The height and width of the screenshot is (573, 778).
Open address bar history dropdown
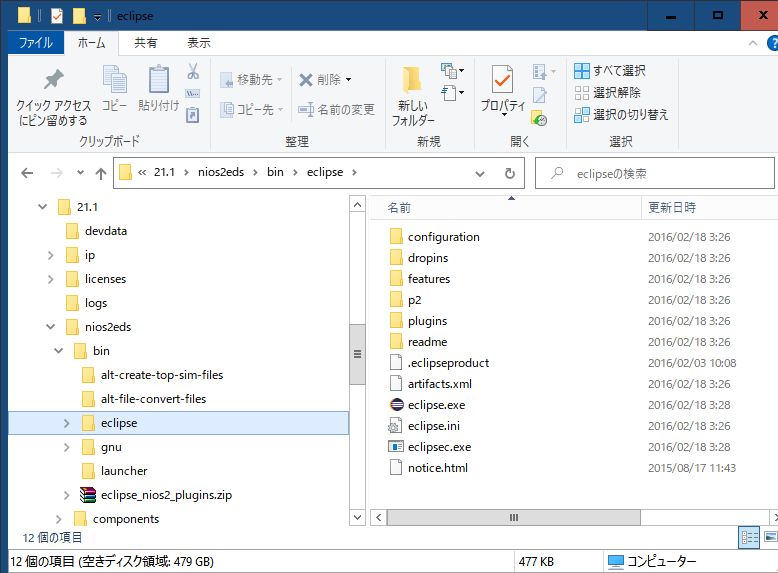pos(480,173)
